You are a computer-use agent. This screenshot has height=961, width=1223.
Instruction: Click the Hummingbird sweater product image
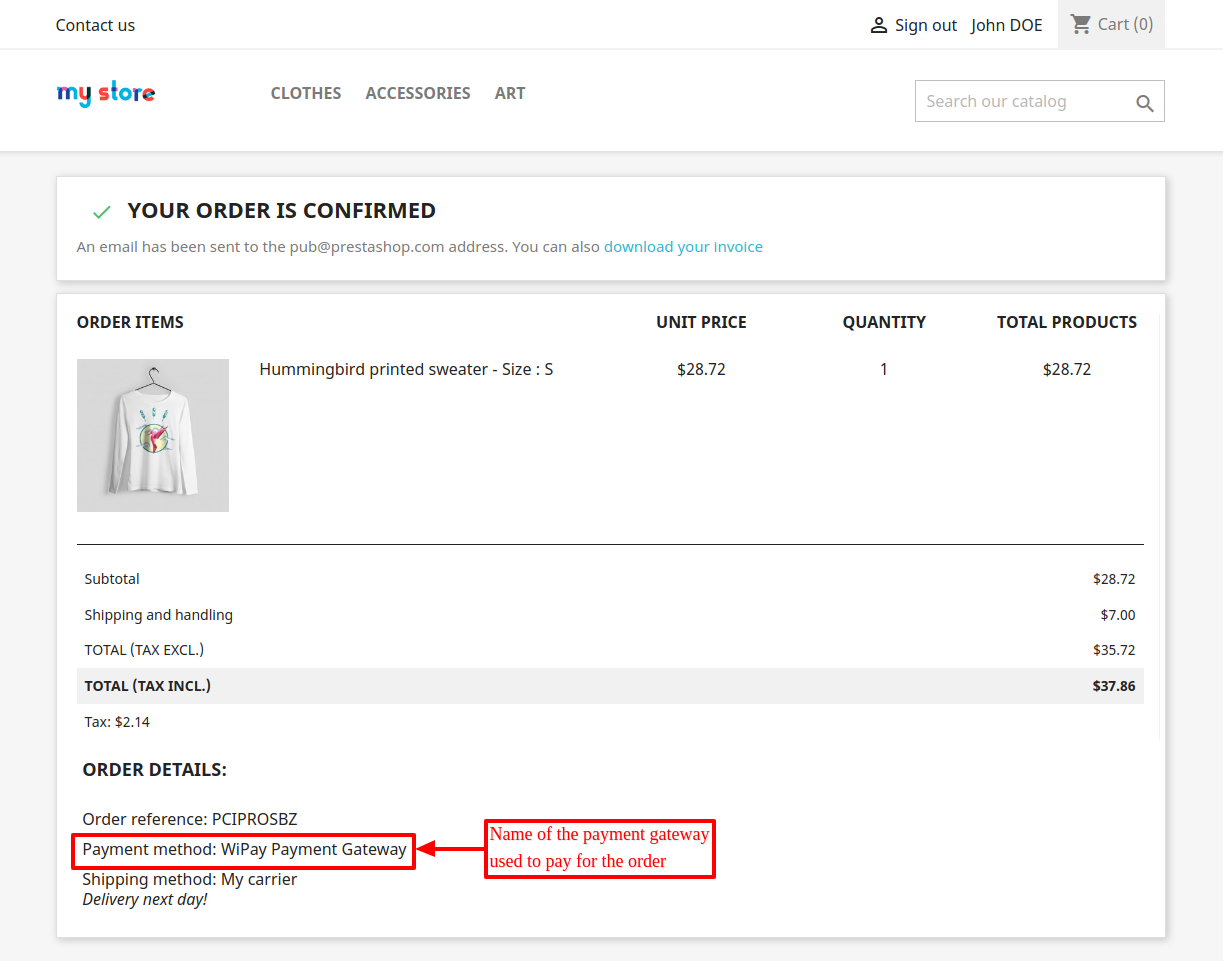[152, 435]
